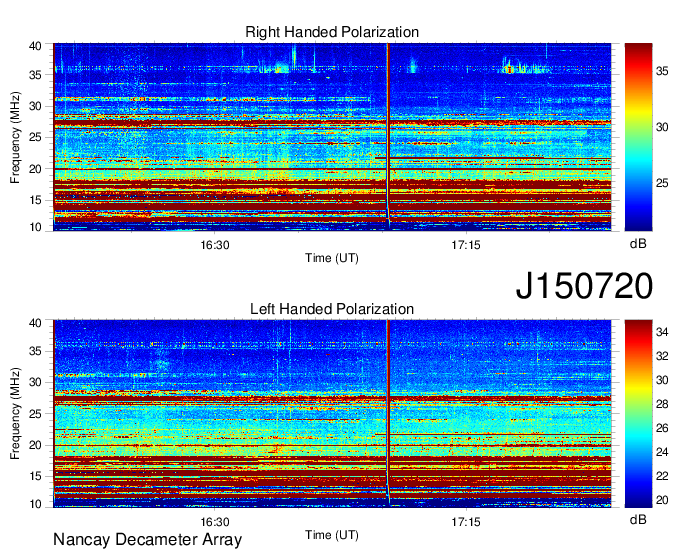
Task: Click the 'Right Handed Polarization' plot title
Action: pos(332,32)
